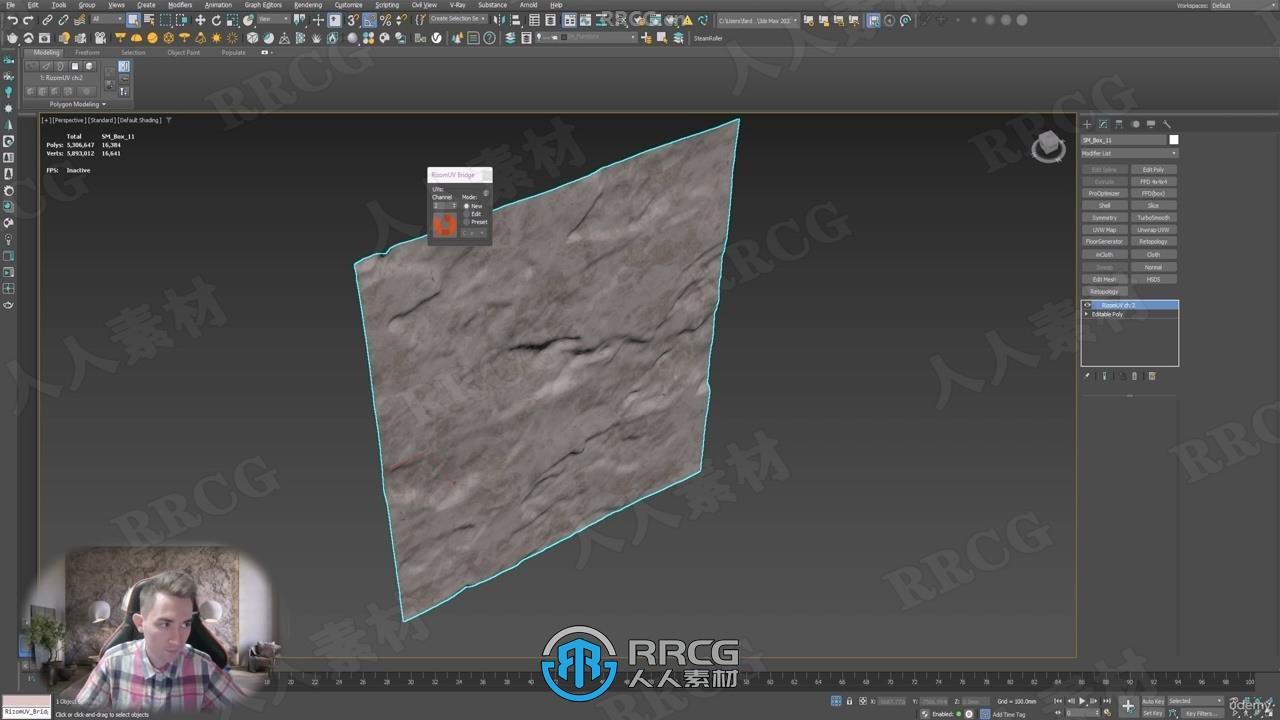Toggle the Percent Snap icon

pyautogui.click(x=385, y=20)
